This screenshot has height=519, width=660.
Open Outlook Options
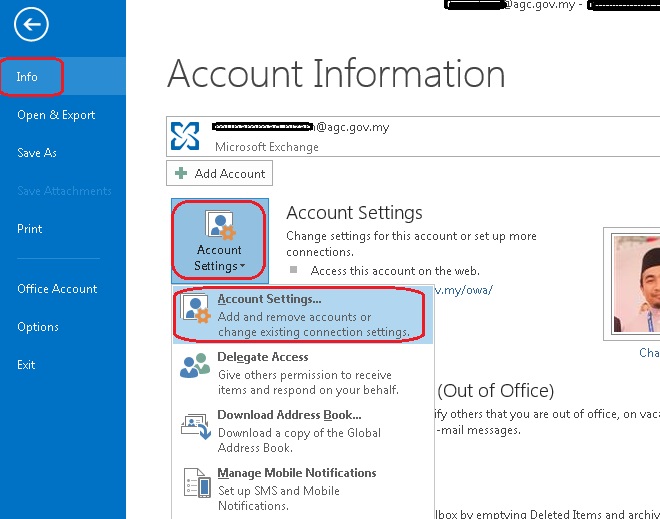click(38, 327)
